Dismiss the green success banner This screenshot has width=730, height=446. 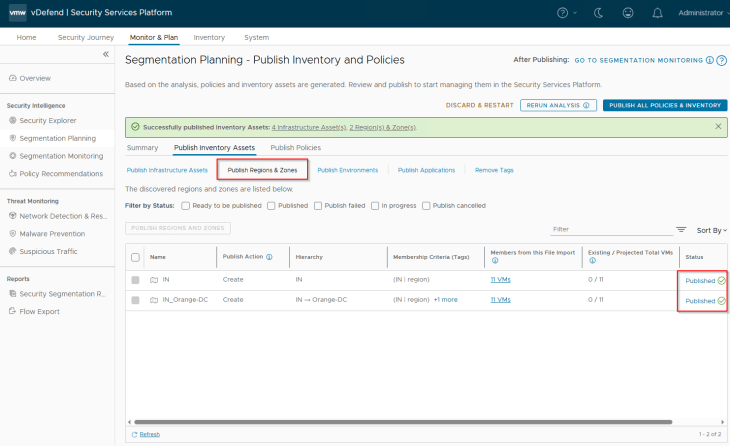click(718, 127)
